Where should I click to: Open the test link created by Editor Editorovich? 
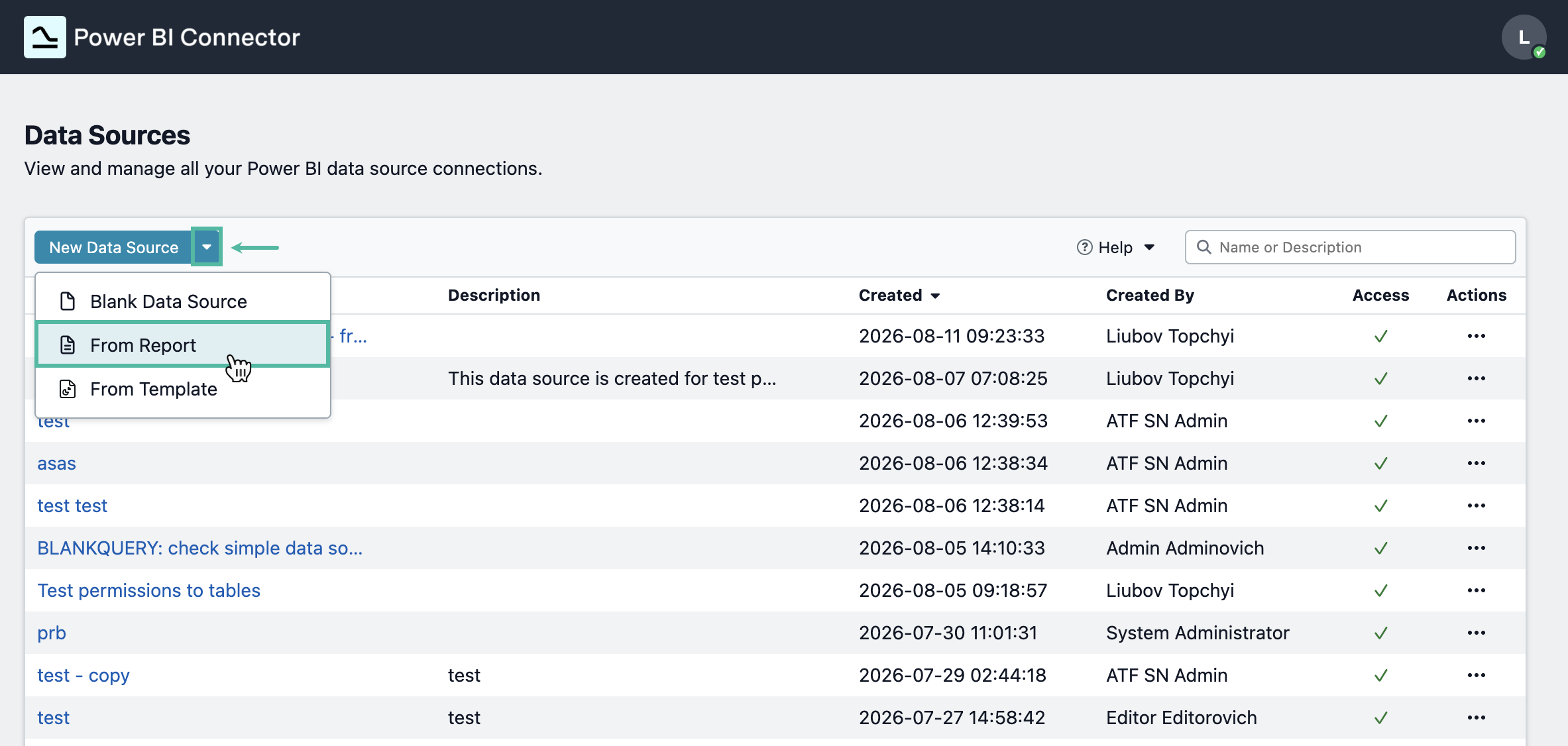[53, 718]
